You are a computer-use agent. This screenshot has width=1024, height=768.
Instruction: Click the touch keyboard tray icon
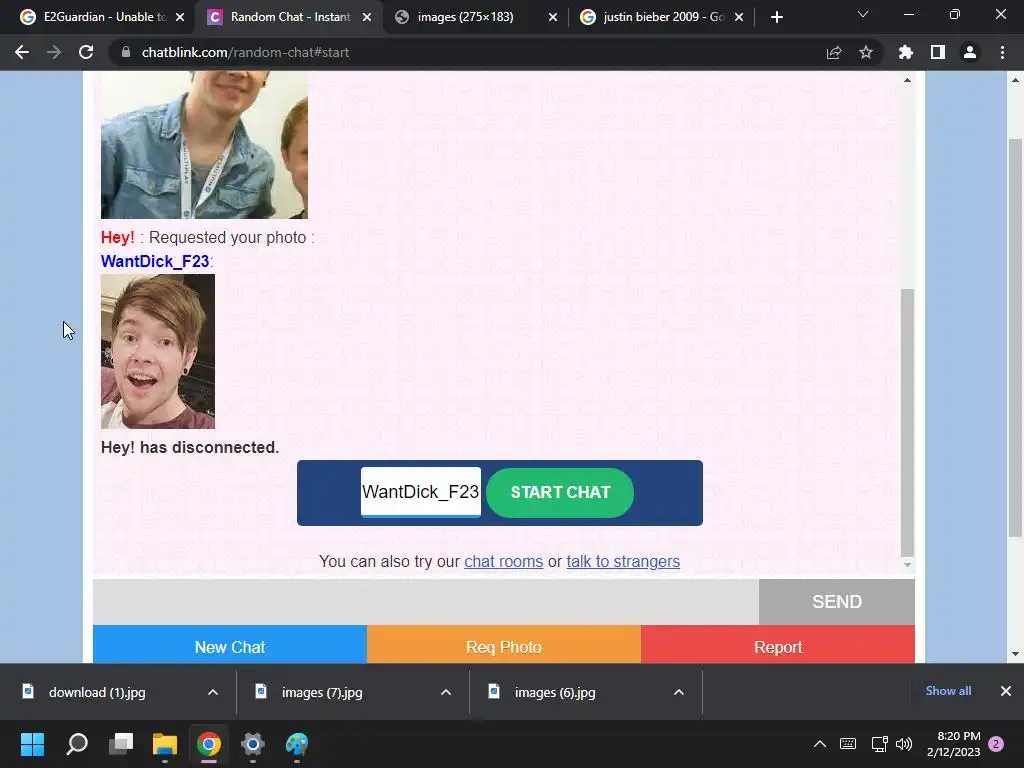click(x=848, y=744)
